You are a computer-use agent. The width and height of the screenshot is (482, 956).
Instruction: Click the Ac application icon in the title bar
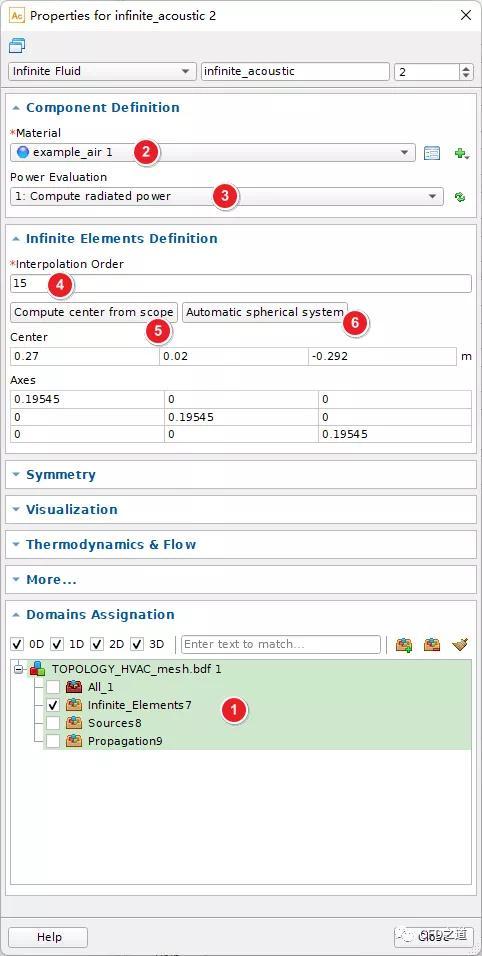pos(17,15)
